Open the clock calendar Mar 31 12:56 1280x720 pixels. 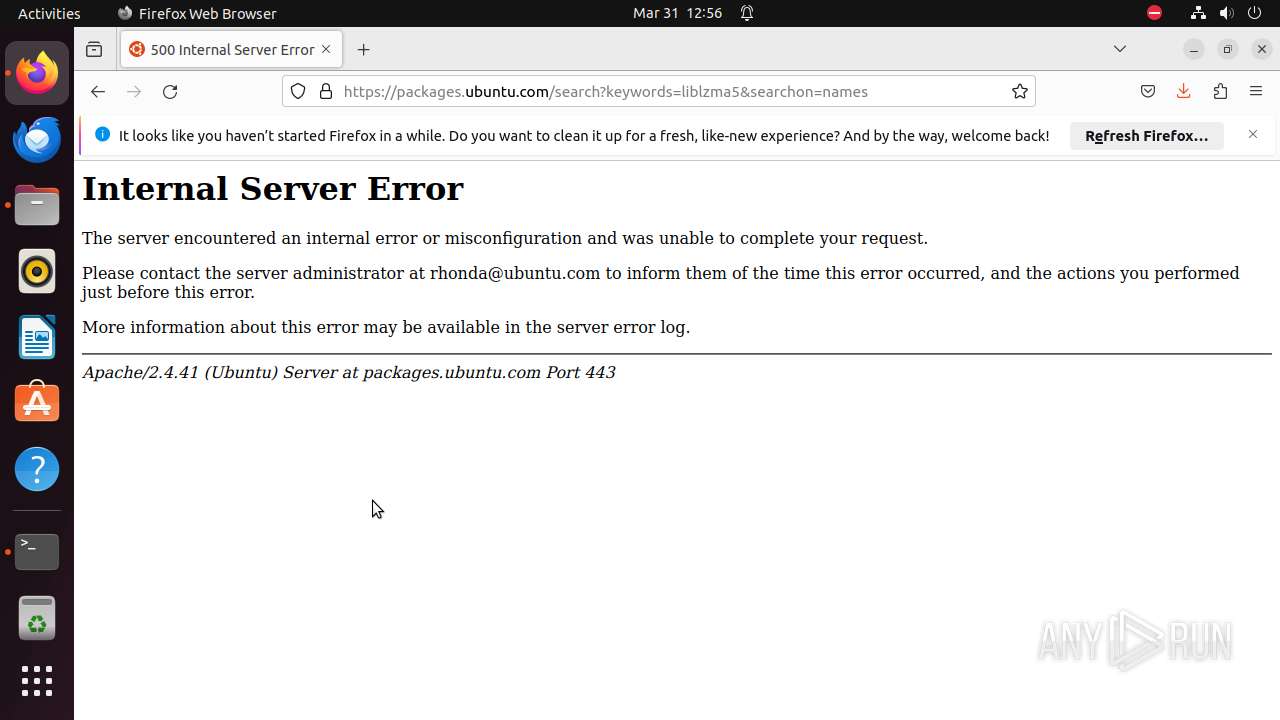click(677, 13)
